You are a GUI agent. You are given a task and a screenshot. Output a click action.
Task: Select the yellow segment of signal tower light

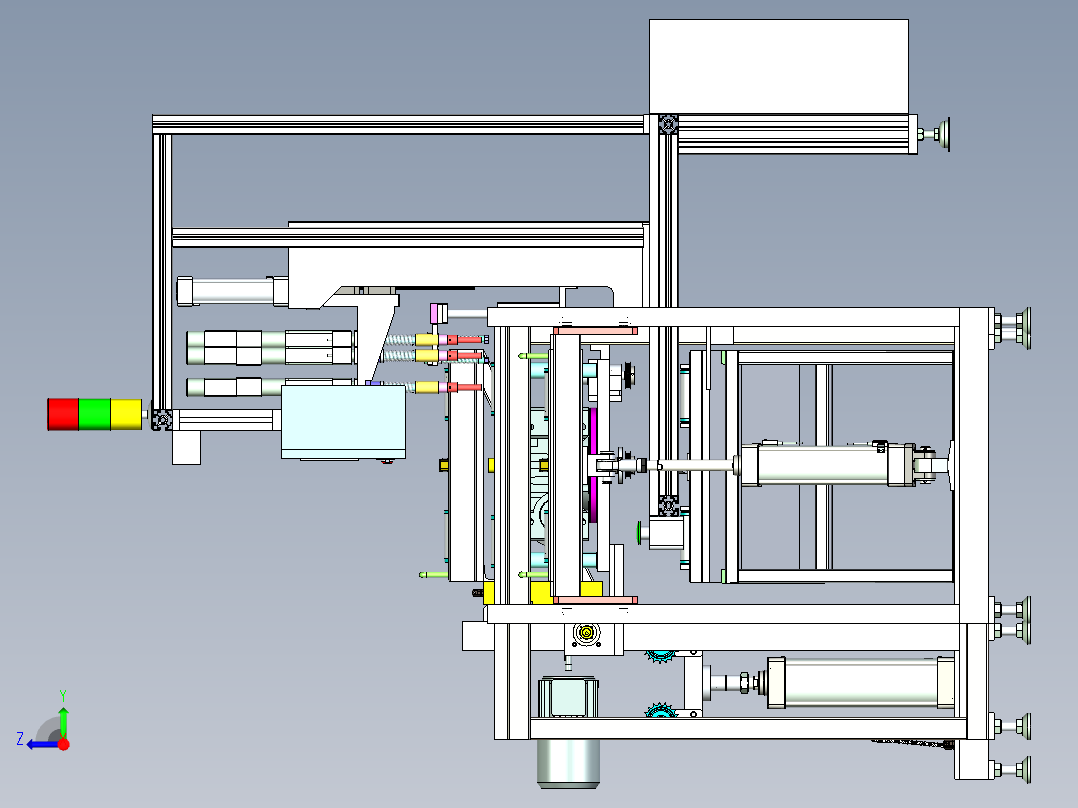tap(126, 414)
